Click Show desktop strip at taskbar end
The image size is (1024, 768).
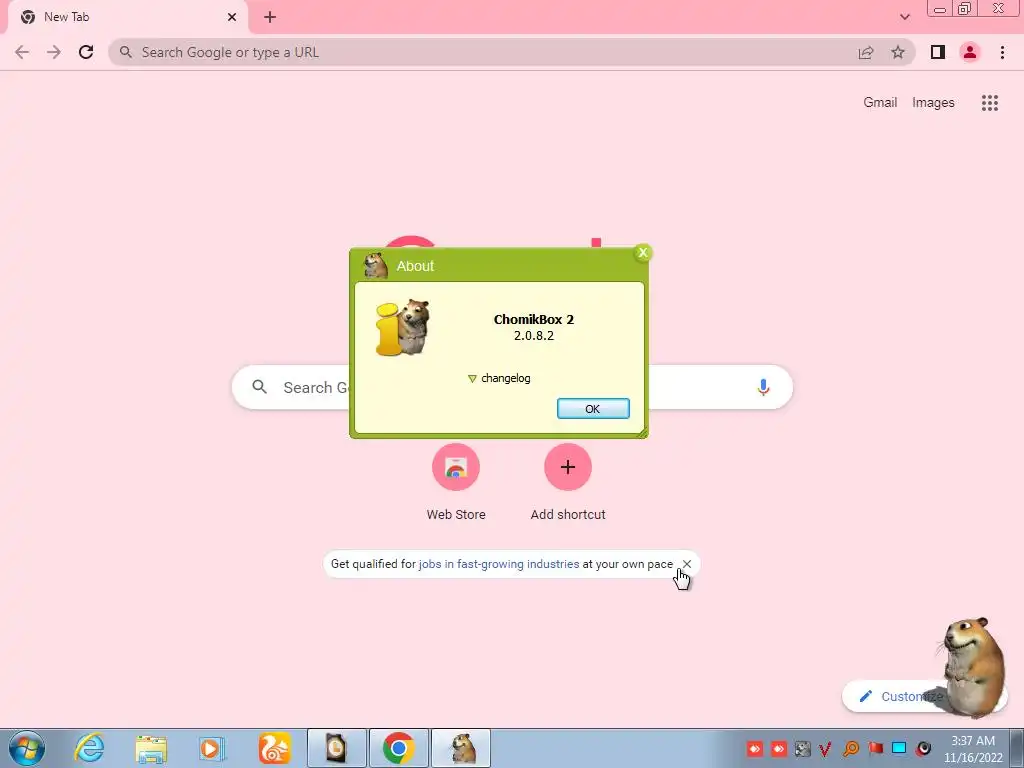point(1017,748)
